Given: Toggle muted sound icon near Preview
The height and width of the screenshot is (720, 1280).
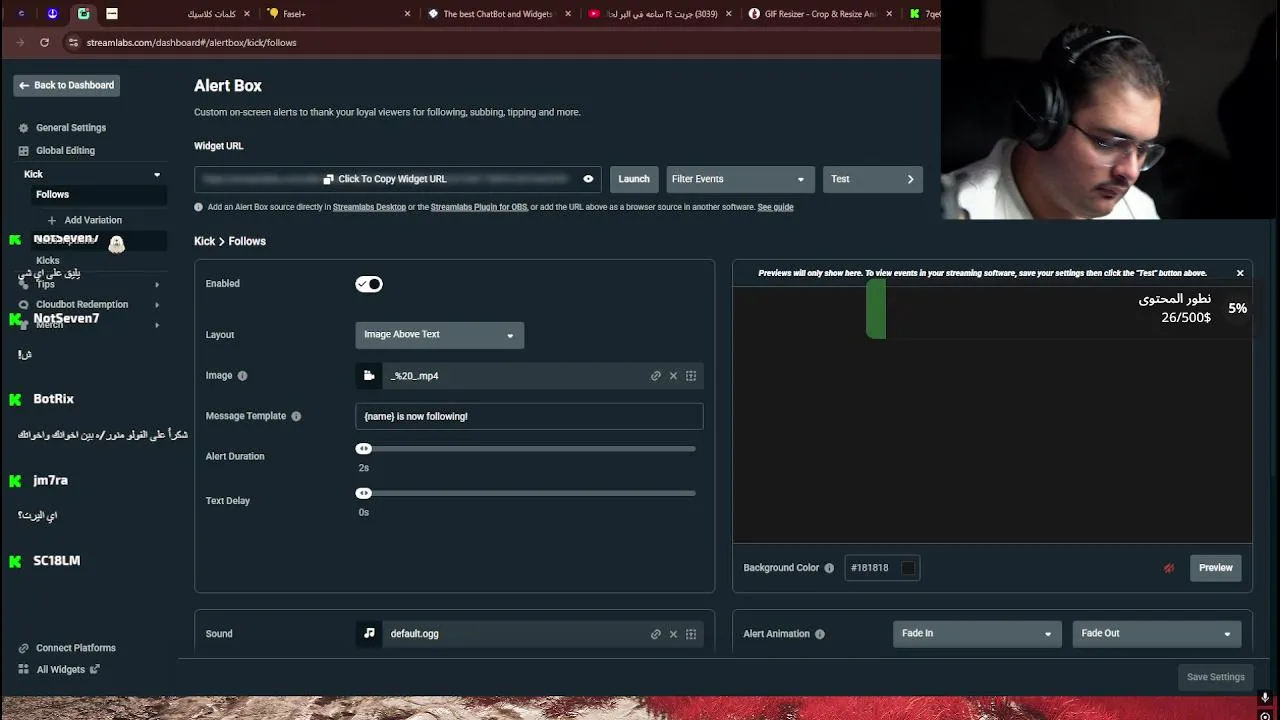Looking at the screenshot, I should pos(1169,568).
